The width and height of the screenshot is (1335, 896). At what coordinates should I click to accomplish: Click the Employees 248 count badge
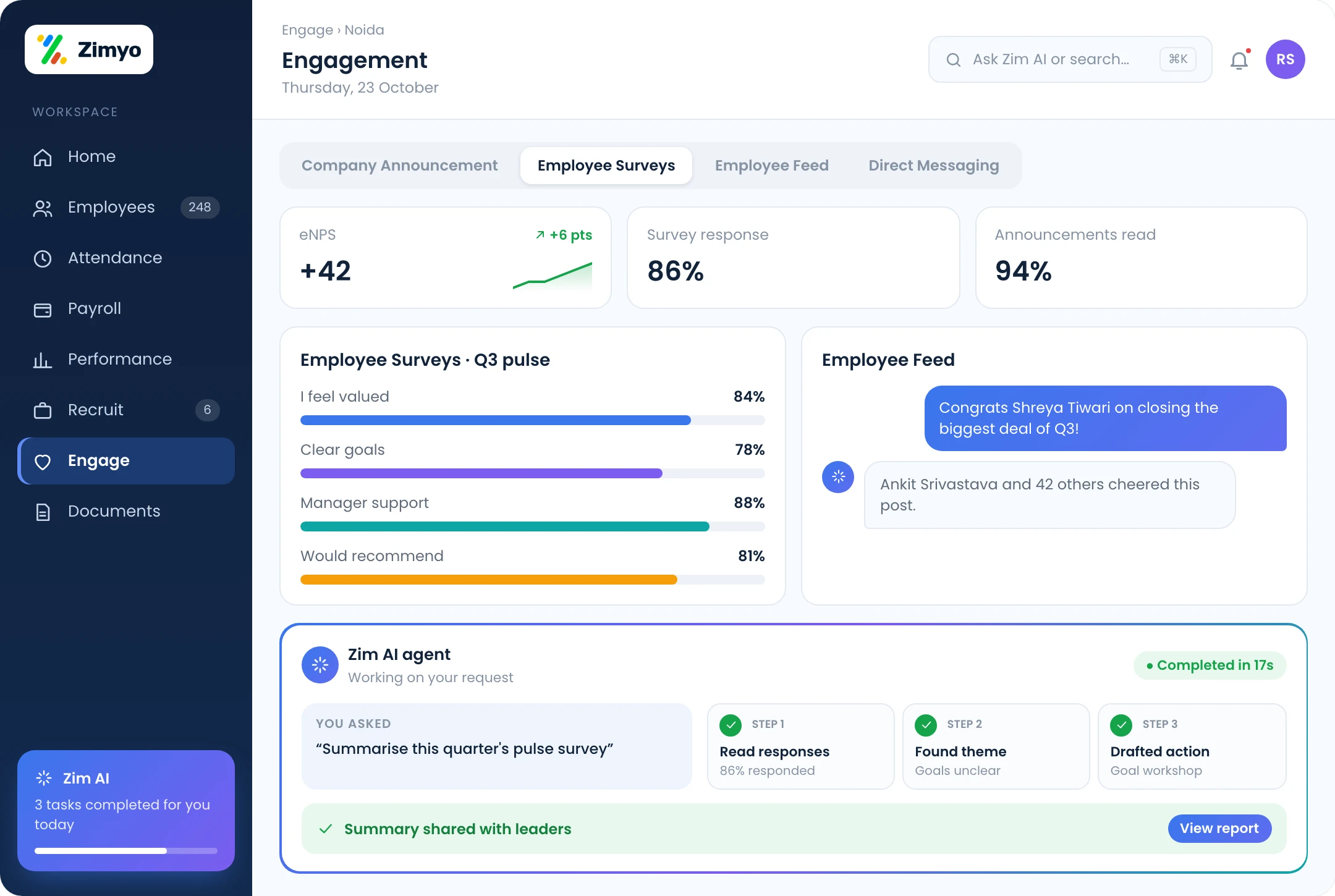(x=200, y=207)
